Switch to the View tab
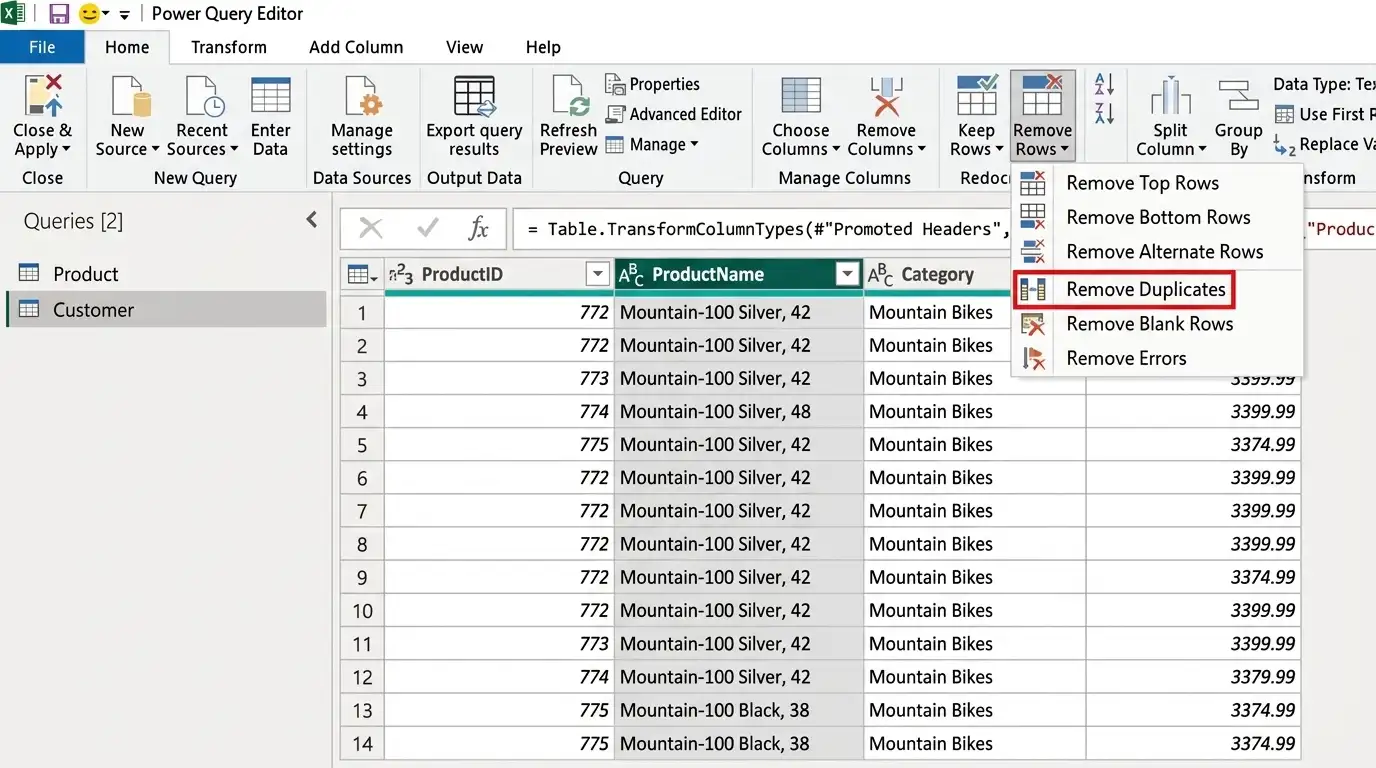 pyautogui.click(x=464, y=47)
